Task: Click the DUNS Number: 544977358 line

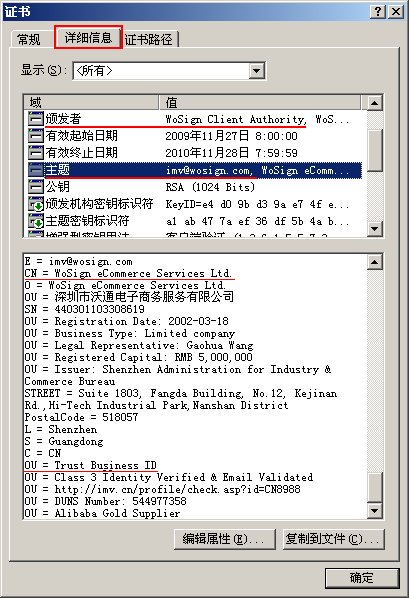Action: coord(106,501)
